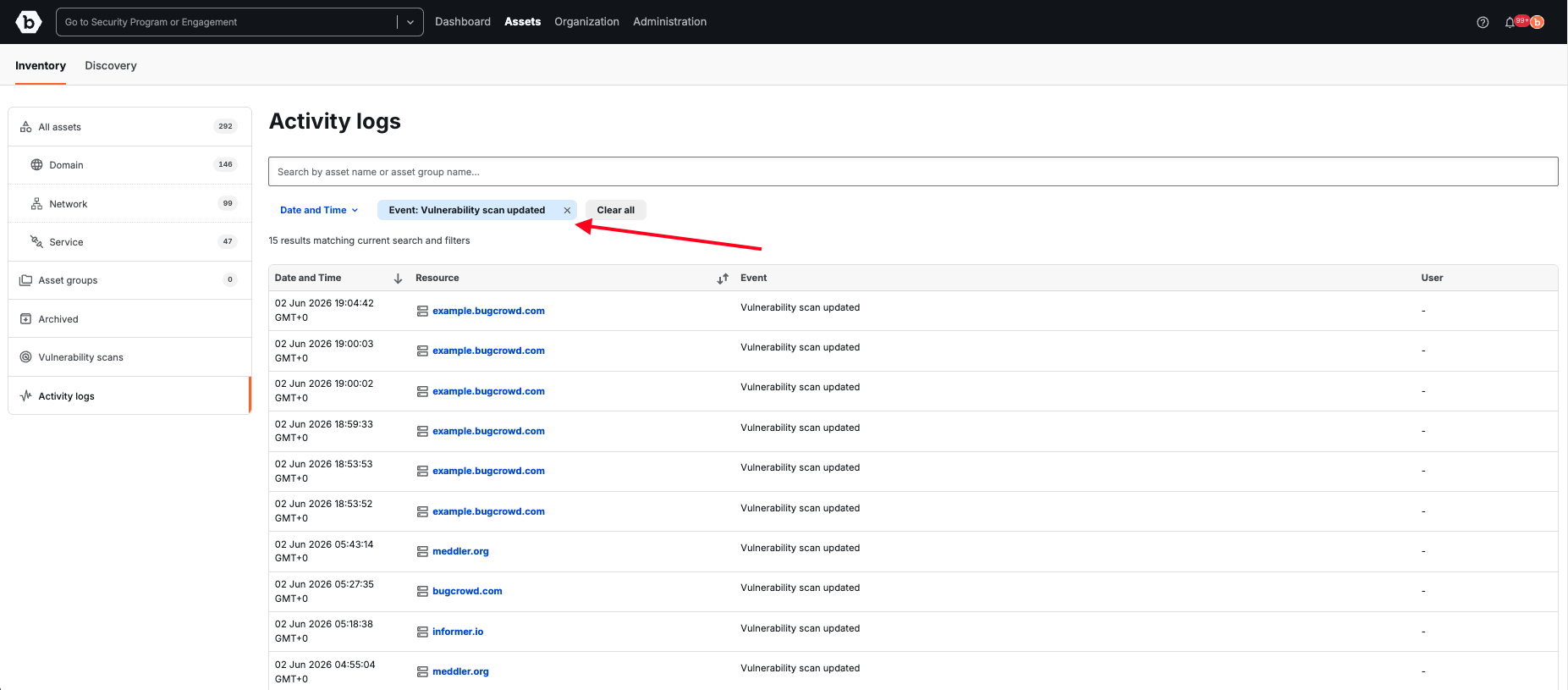Click the Vulnerability scans target icon
Screen dimensions: 1568x690
coord(26,357)
